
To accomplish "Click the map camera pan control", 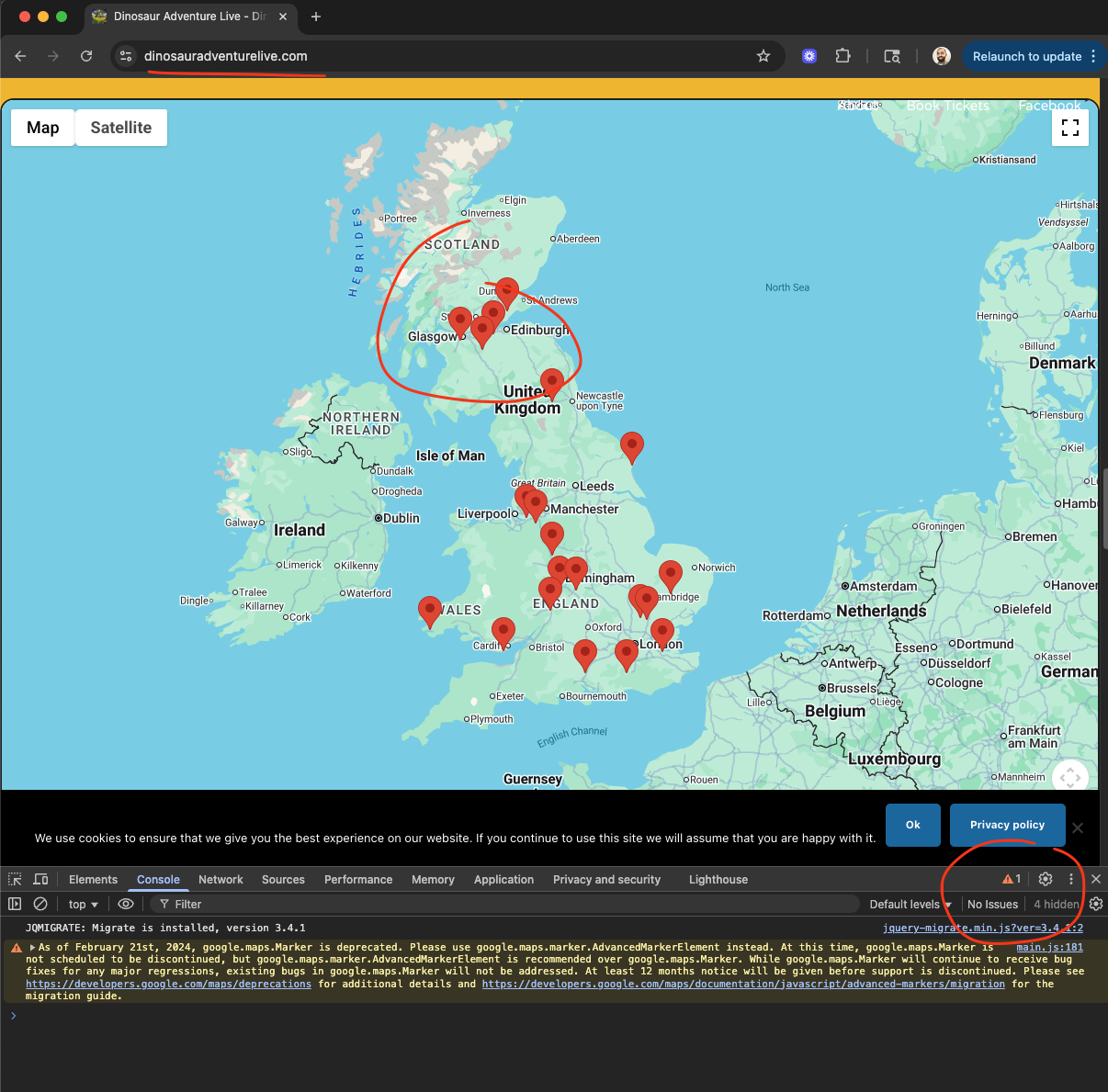I will tap(1070, 777).
